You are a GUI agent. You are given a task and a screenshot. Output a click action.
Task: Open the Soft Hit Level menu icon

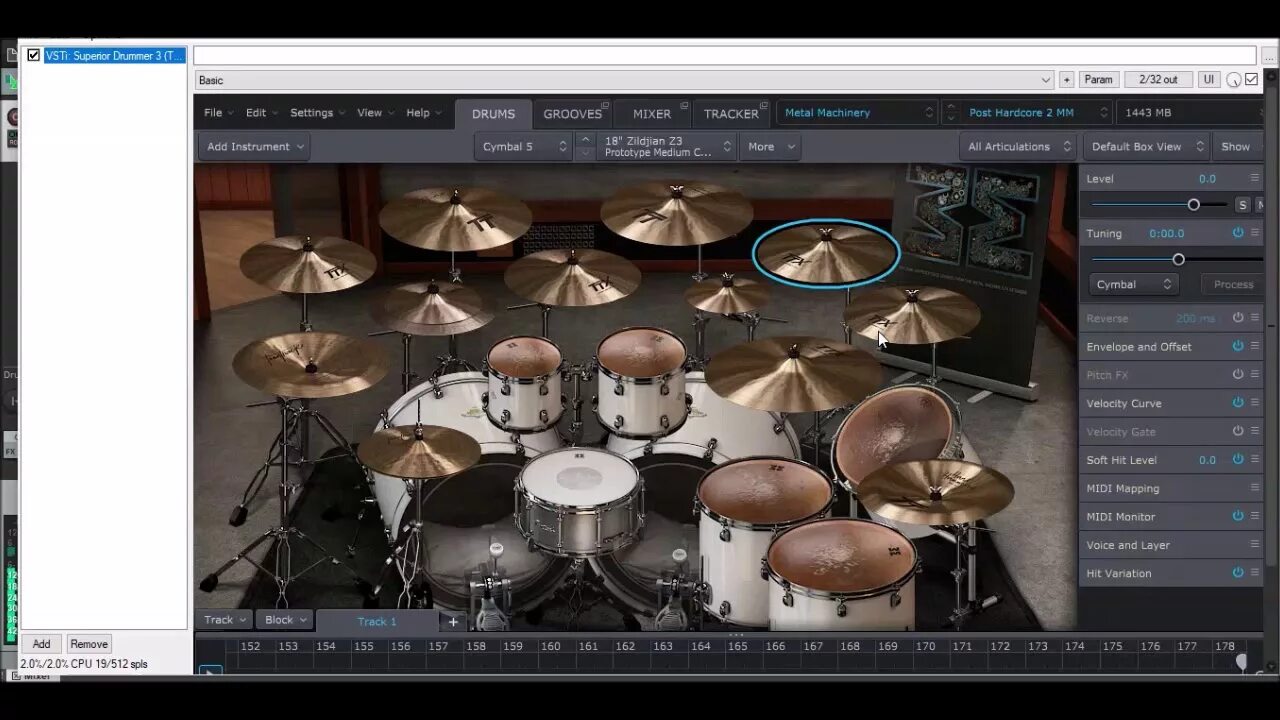pos(1255,460)
